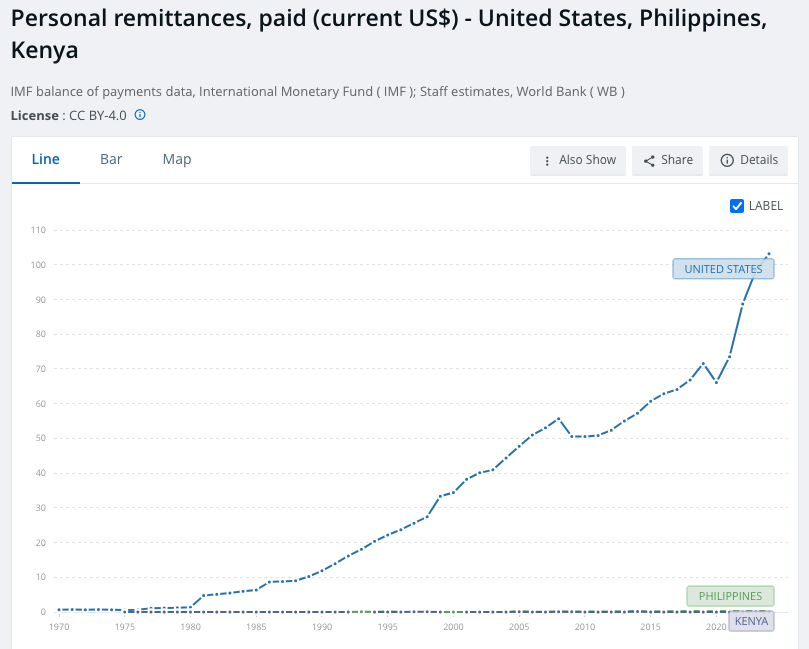Click the share arrow icon
Screen dimensions: 809x649
click(649, 161)
